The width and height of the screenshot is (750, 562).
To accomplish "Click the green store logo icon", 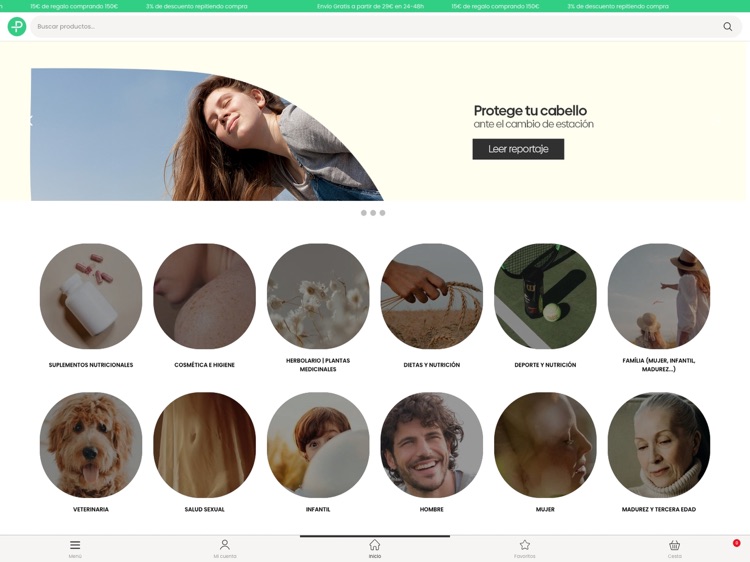I will [x=17, y=26].
